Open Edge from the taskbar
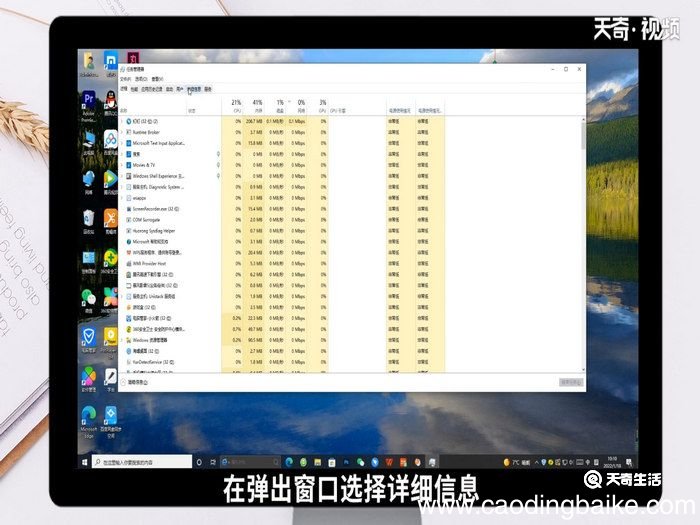Screen dimensions: 700x525 coord(289,462)
